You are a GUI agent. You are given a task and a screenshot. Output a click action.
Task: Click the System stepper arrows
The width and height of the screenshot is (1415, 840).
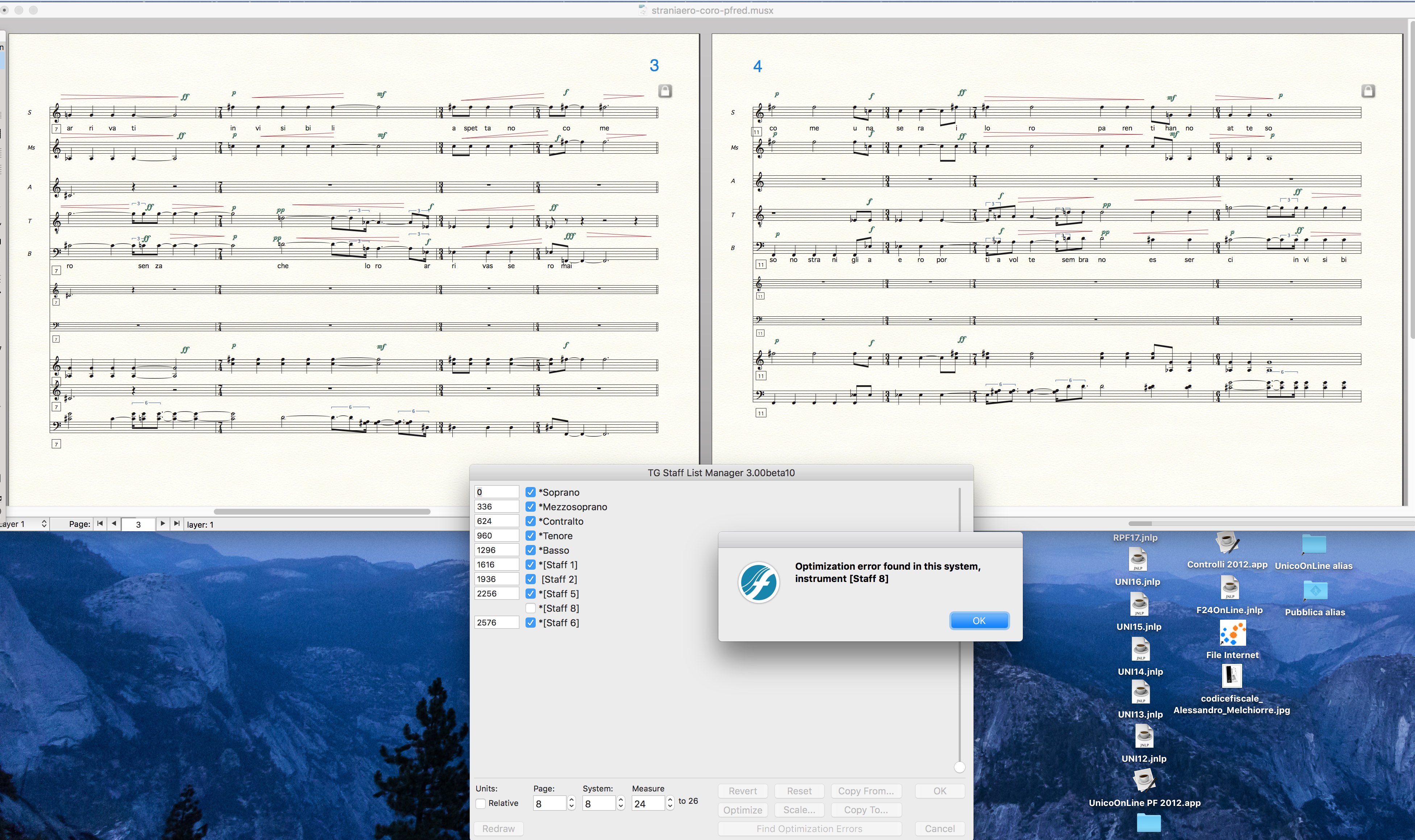(621, 803)
